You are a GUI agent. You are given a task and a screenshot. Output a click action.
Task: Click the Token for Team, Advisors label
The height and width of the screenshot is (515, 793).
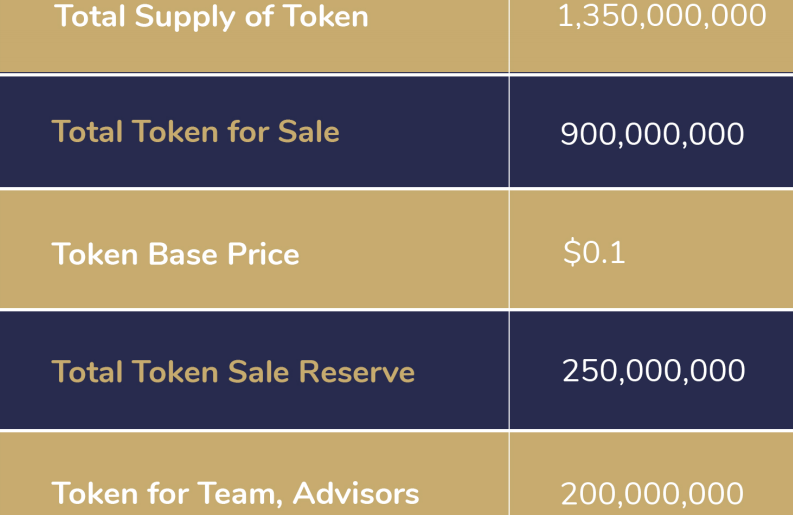click(235, 493)
